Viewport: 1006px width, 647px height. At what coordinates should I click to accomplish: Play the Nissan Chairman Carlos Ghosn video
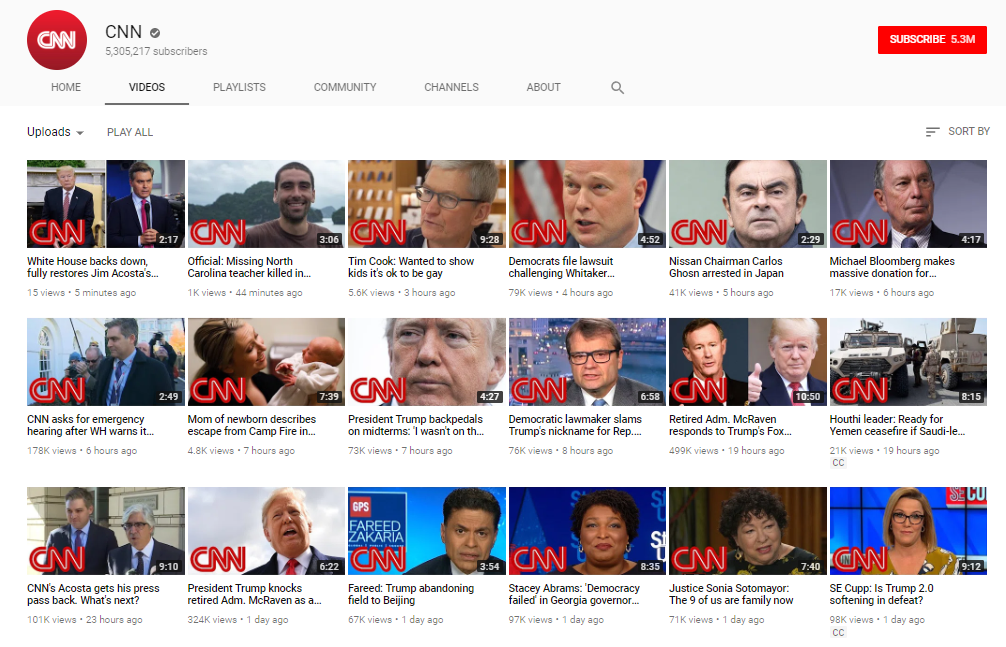pos(747,204)
